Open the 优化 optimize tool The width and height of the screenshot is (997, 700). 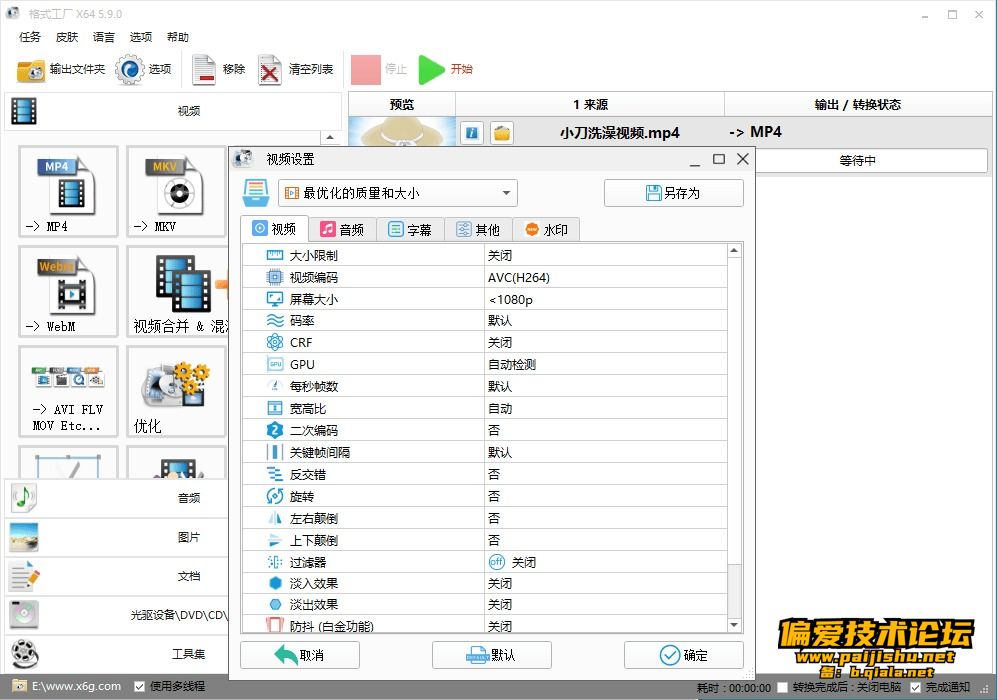tap(177, 391)
